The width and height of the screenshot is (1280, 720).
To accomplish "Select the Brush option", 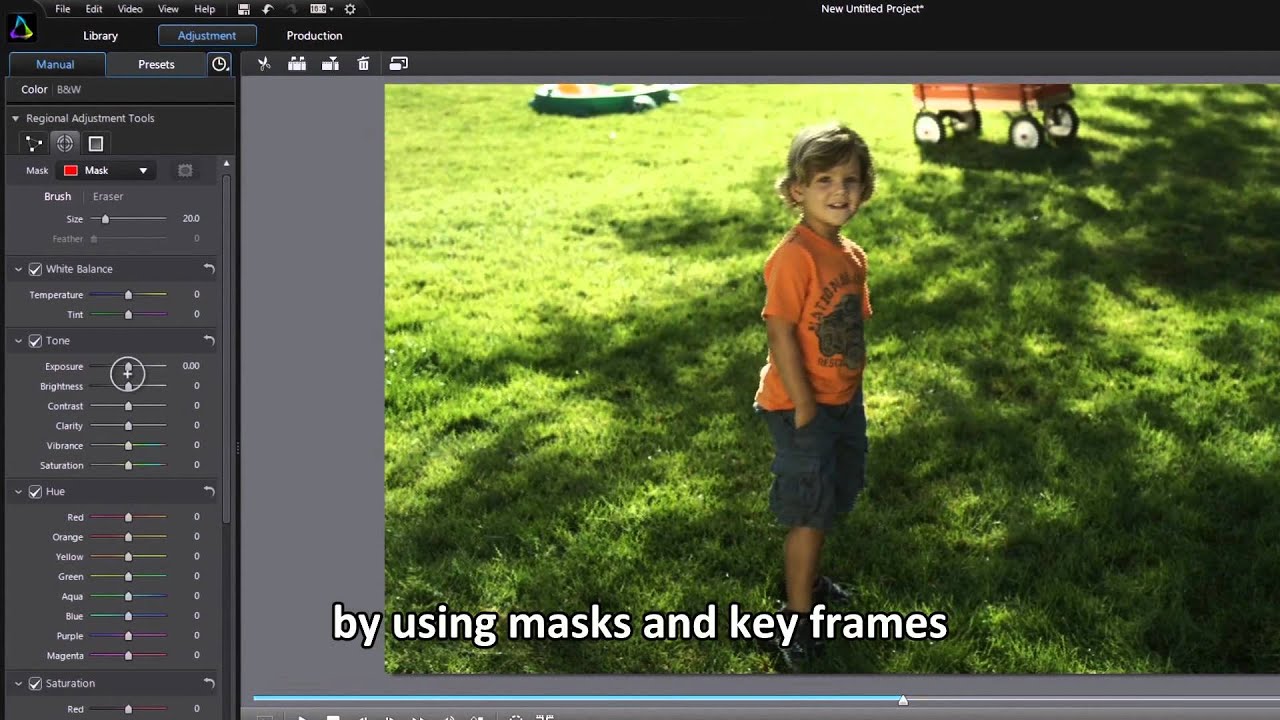I will pos(57,197).
